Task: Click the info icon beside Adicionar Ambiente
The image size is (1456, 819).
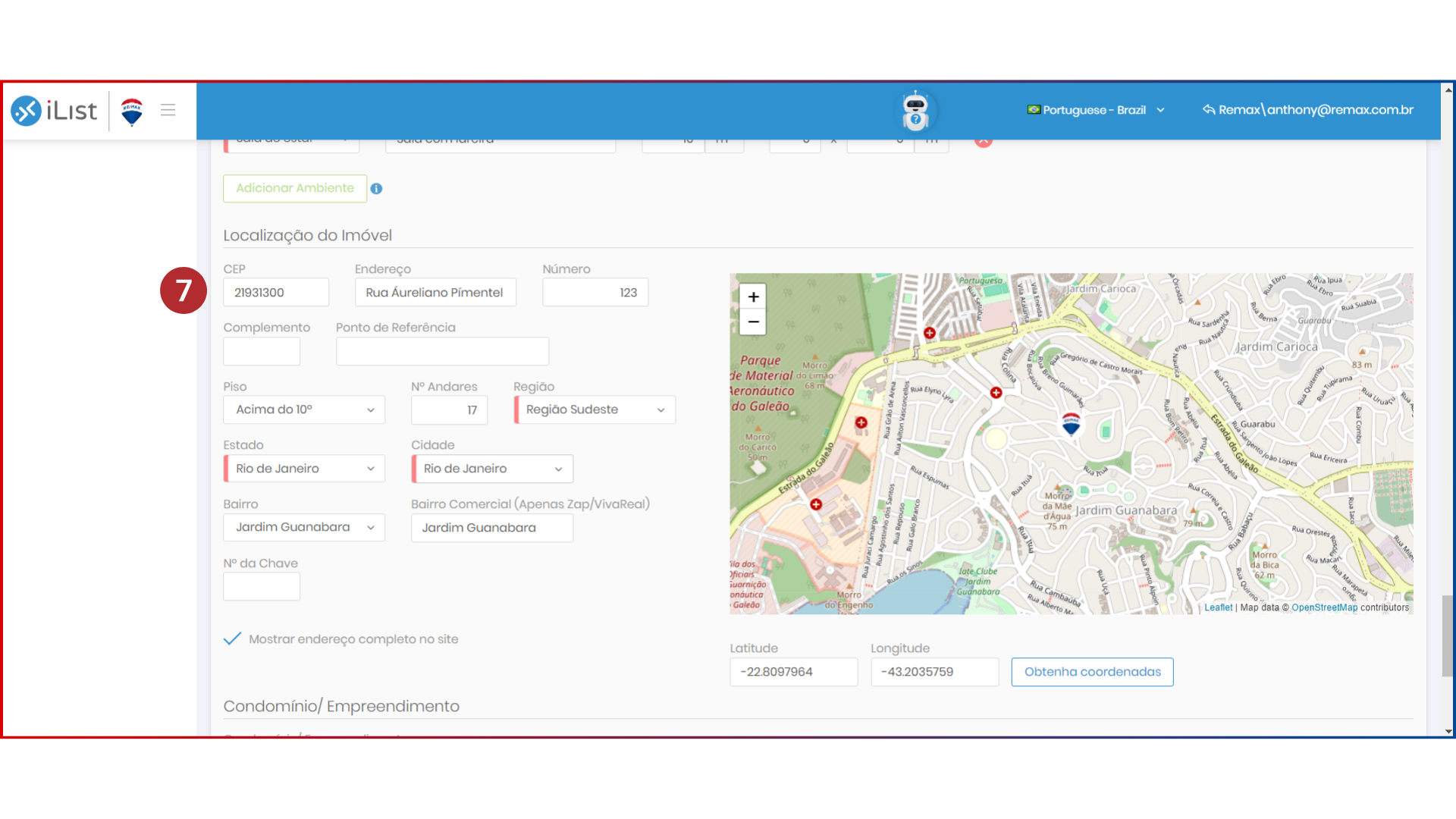Action: click(x=376, y=189)
